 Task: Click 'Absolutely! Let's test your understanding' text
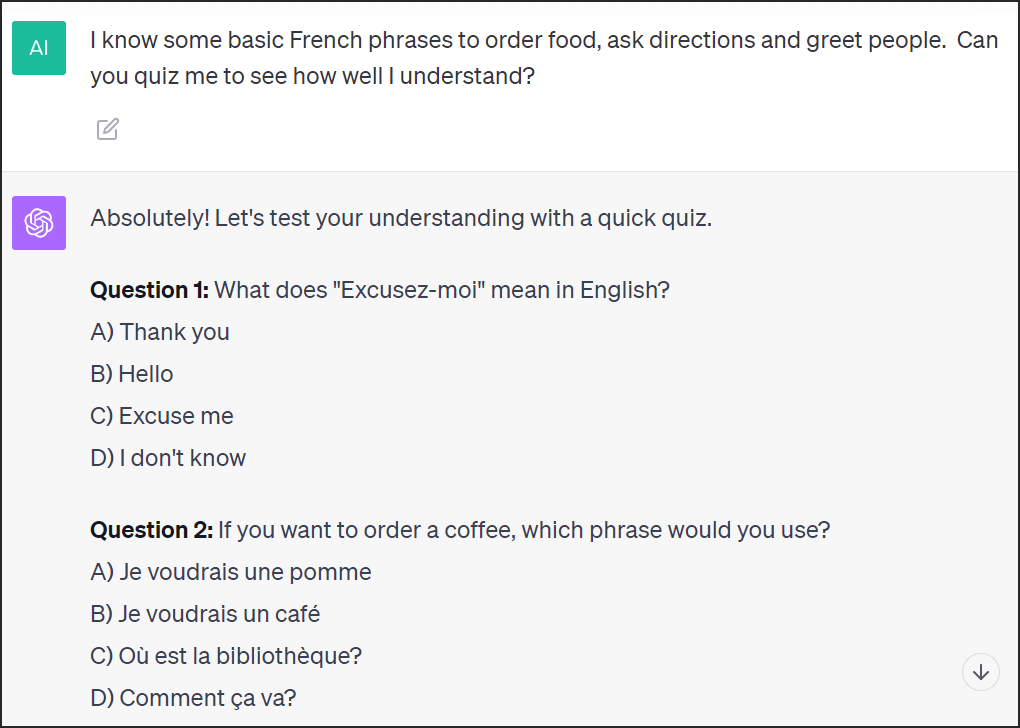(x=307, y=218)
